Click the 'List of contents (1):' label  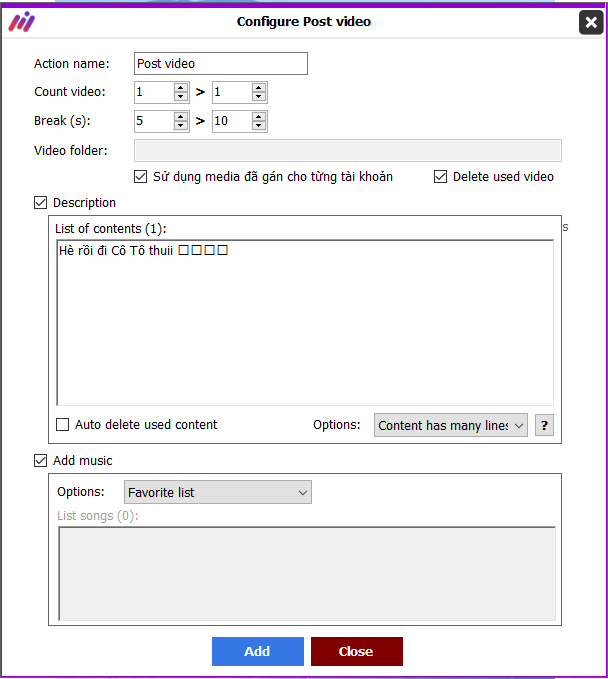pyautogui.click(x=111, y=229)
